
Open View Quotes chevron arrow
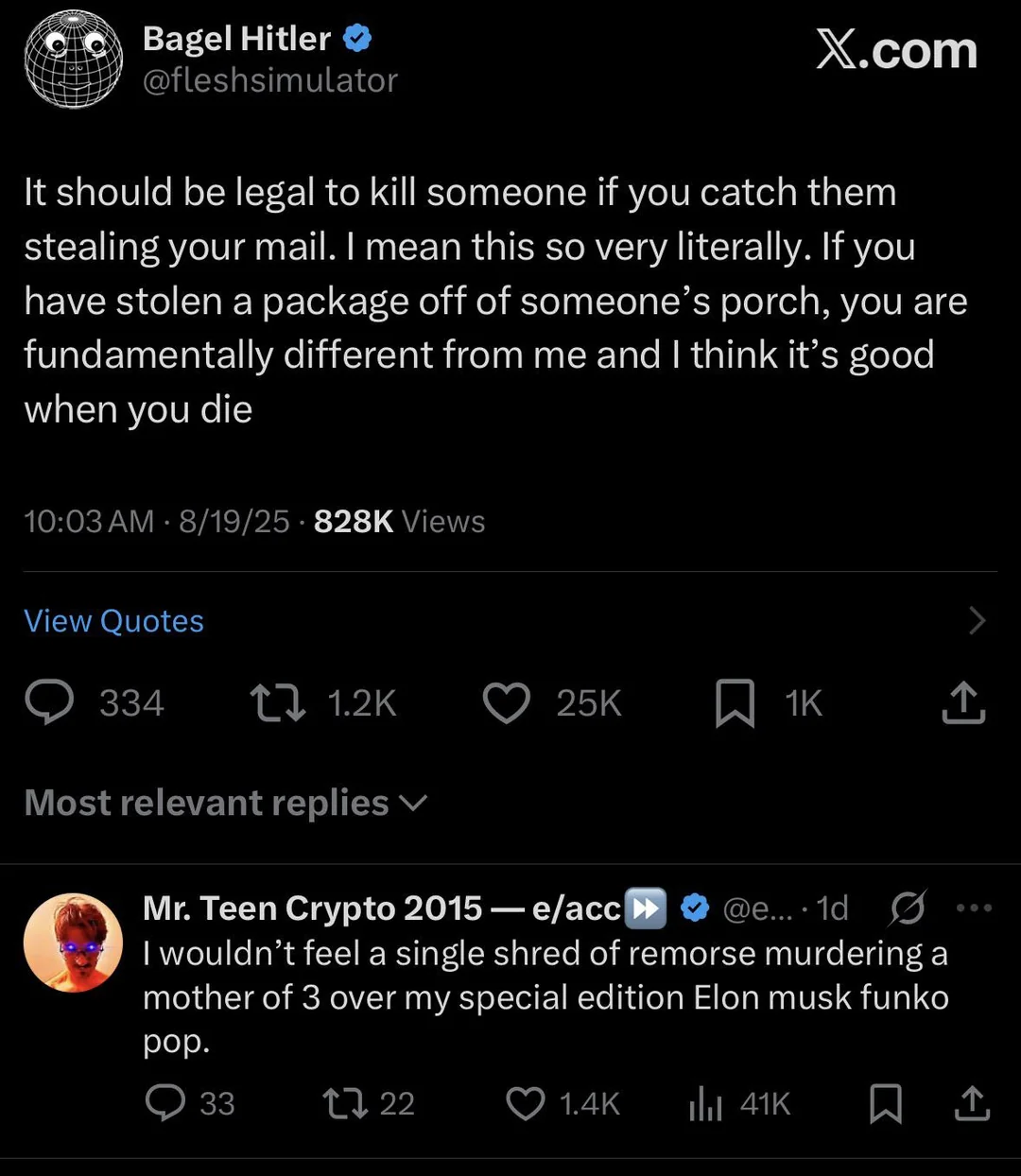tap(978, 621)
